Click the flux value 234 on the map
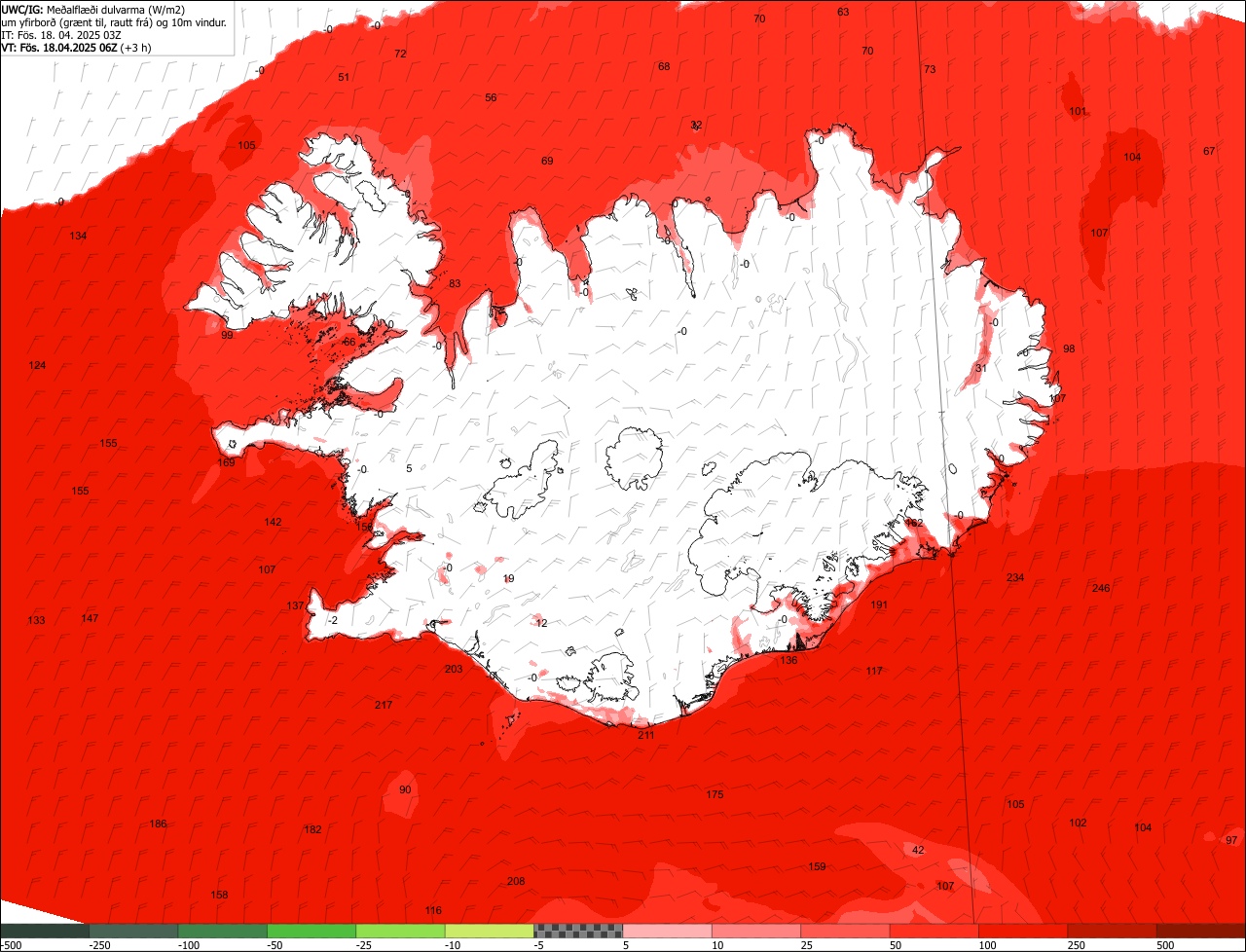Viewport: 1246px width, 952px height. (1015, 577)
